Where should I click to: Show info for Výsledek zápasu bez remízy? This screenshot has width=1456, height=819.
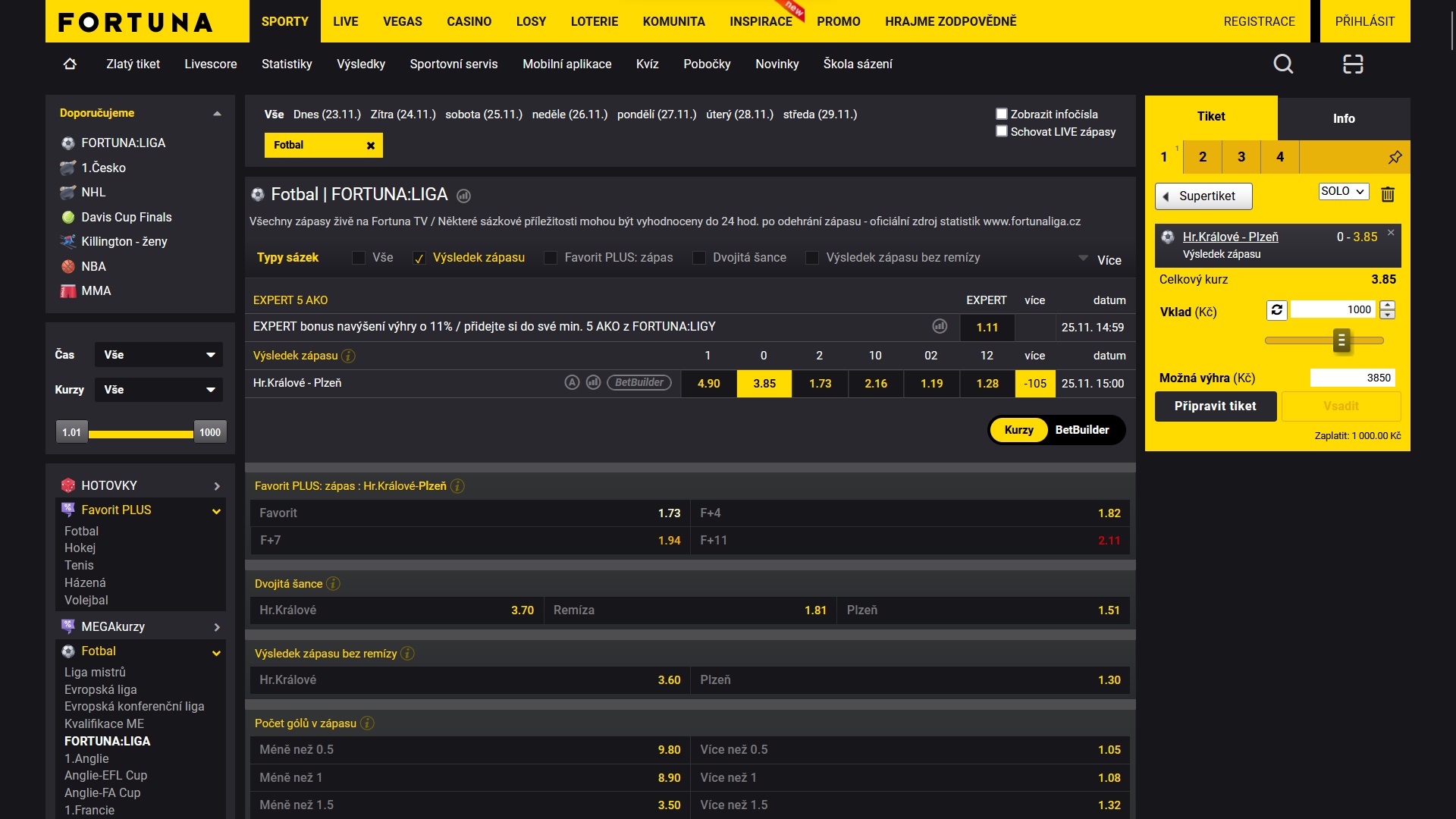(407, 654)
